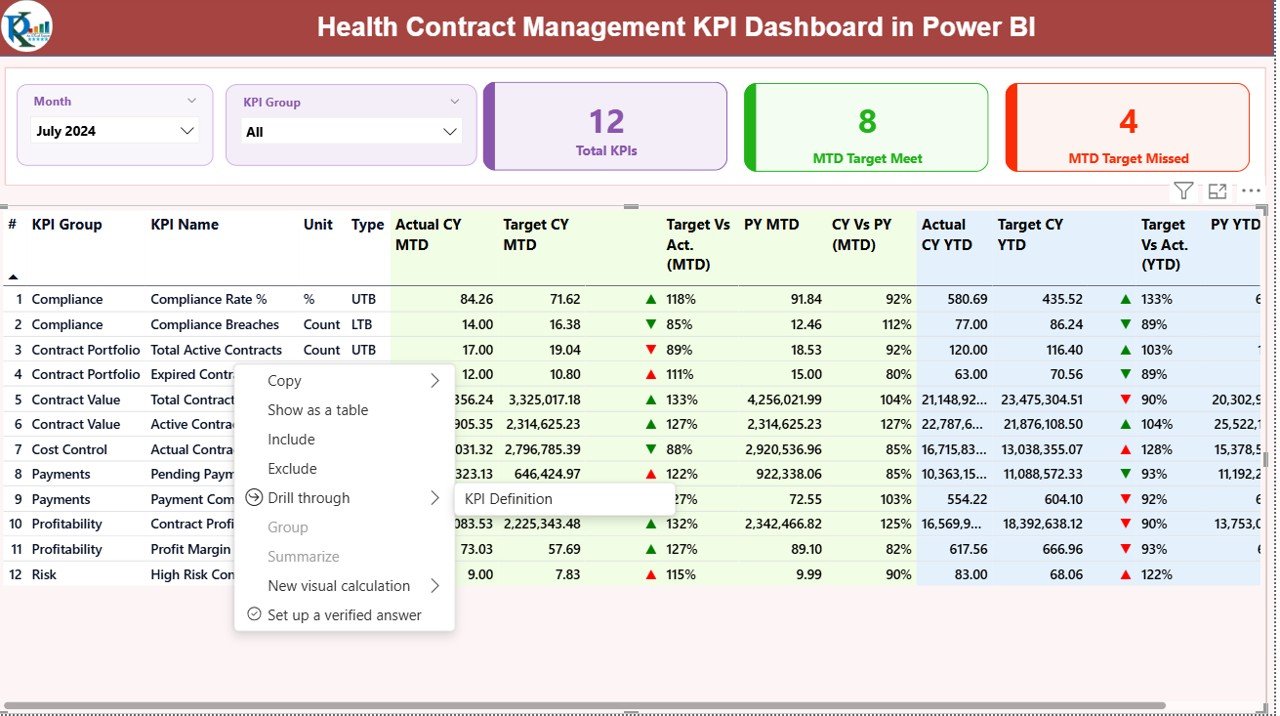Image resolution: width=1280 pixels, height=716 pixels.
Task: Click green up arrow in Compliance Rate row
Action: click(x=651, y=299)
